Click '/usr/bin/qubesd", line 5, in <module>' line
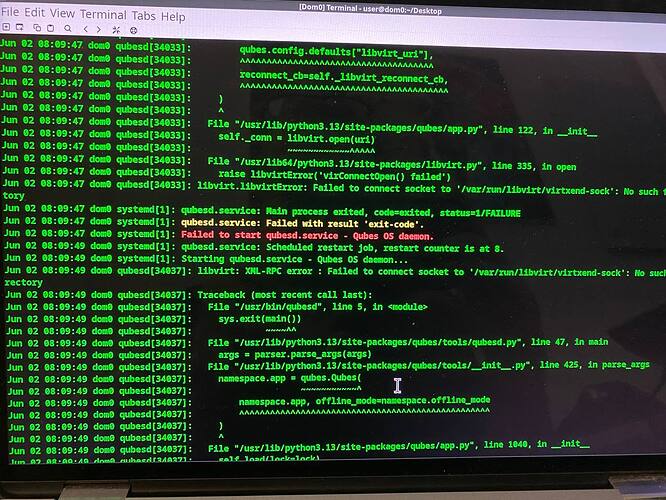The height and width of the screenshot is (500, 666). [x=317, y=306]
